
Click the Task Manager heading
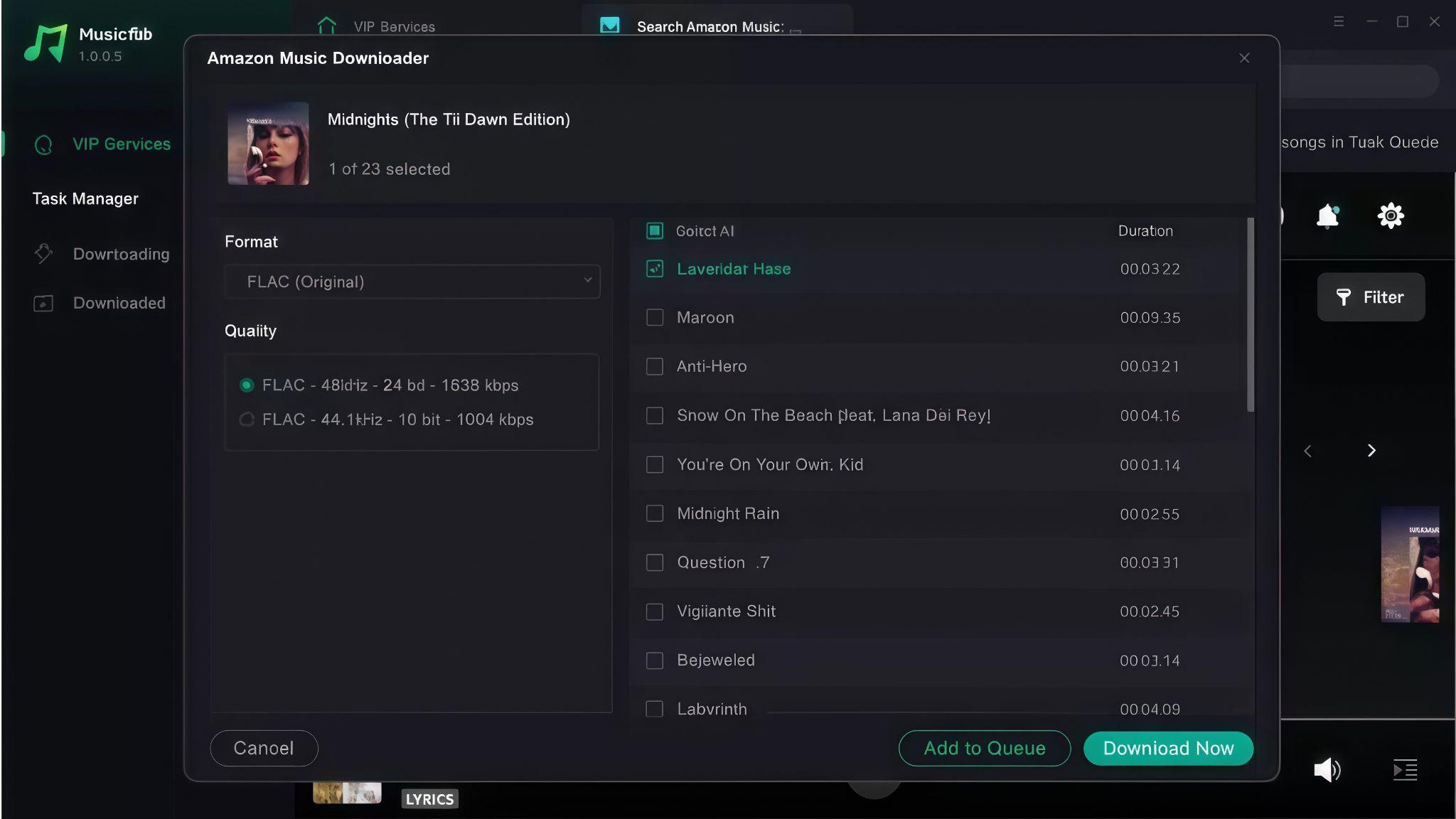click(85, 199)
